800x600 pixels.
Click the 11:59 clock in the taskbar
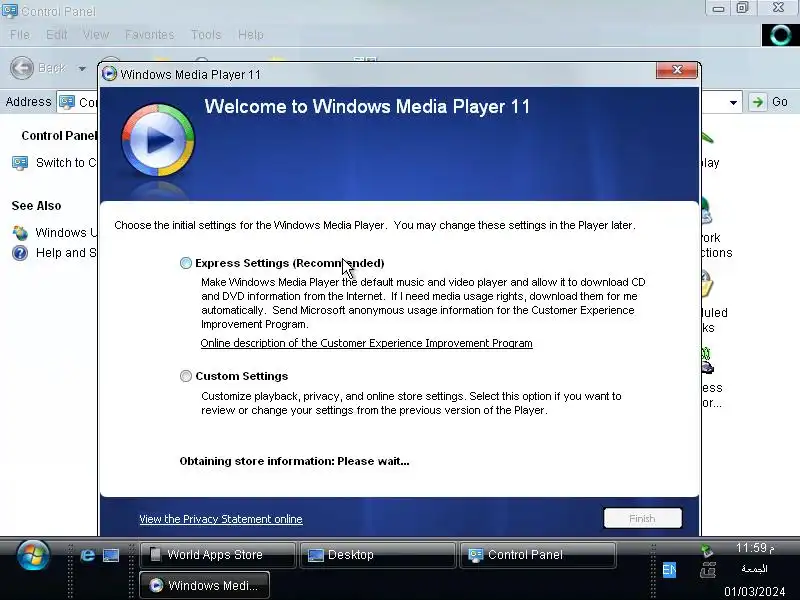pyautogui.click(x=755, y=548)
